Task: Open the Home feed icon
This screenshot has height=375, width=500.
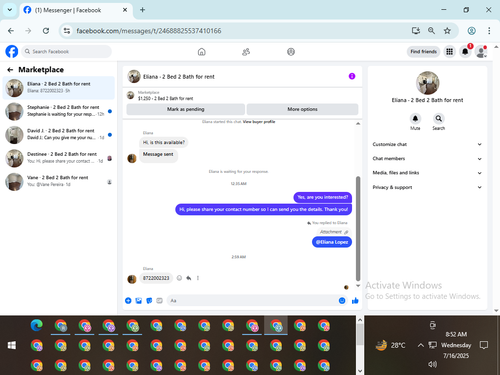Action: pyautogui.click(x=202, y=52)
